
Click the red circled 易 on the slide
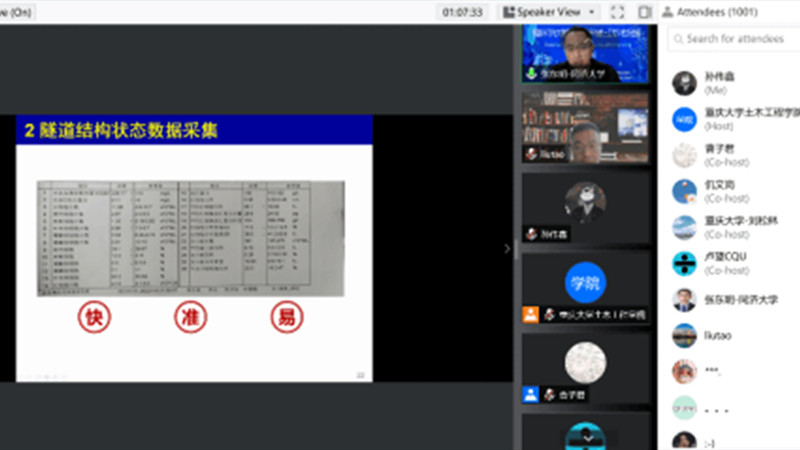click(287, 317)
